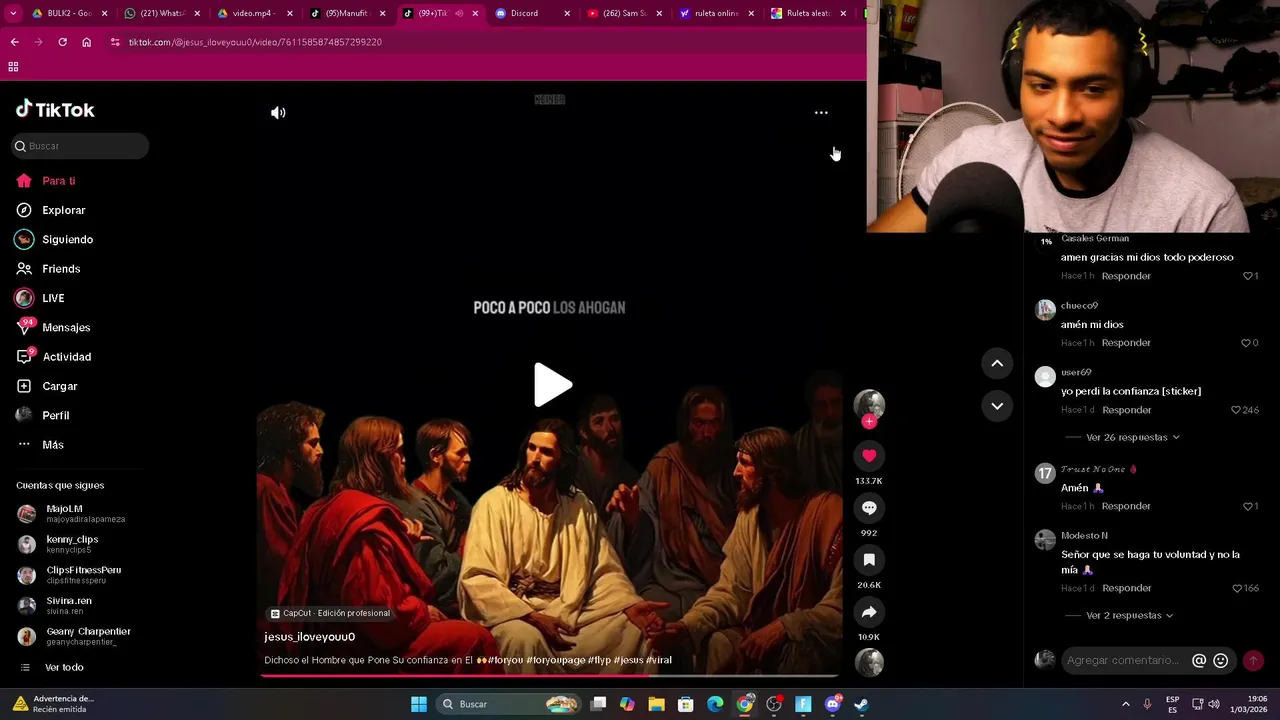Click the TikTok logo
Image resolution: width=1280 pixels, height=720 pixels.
[55, 110]
